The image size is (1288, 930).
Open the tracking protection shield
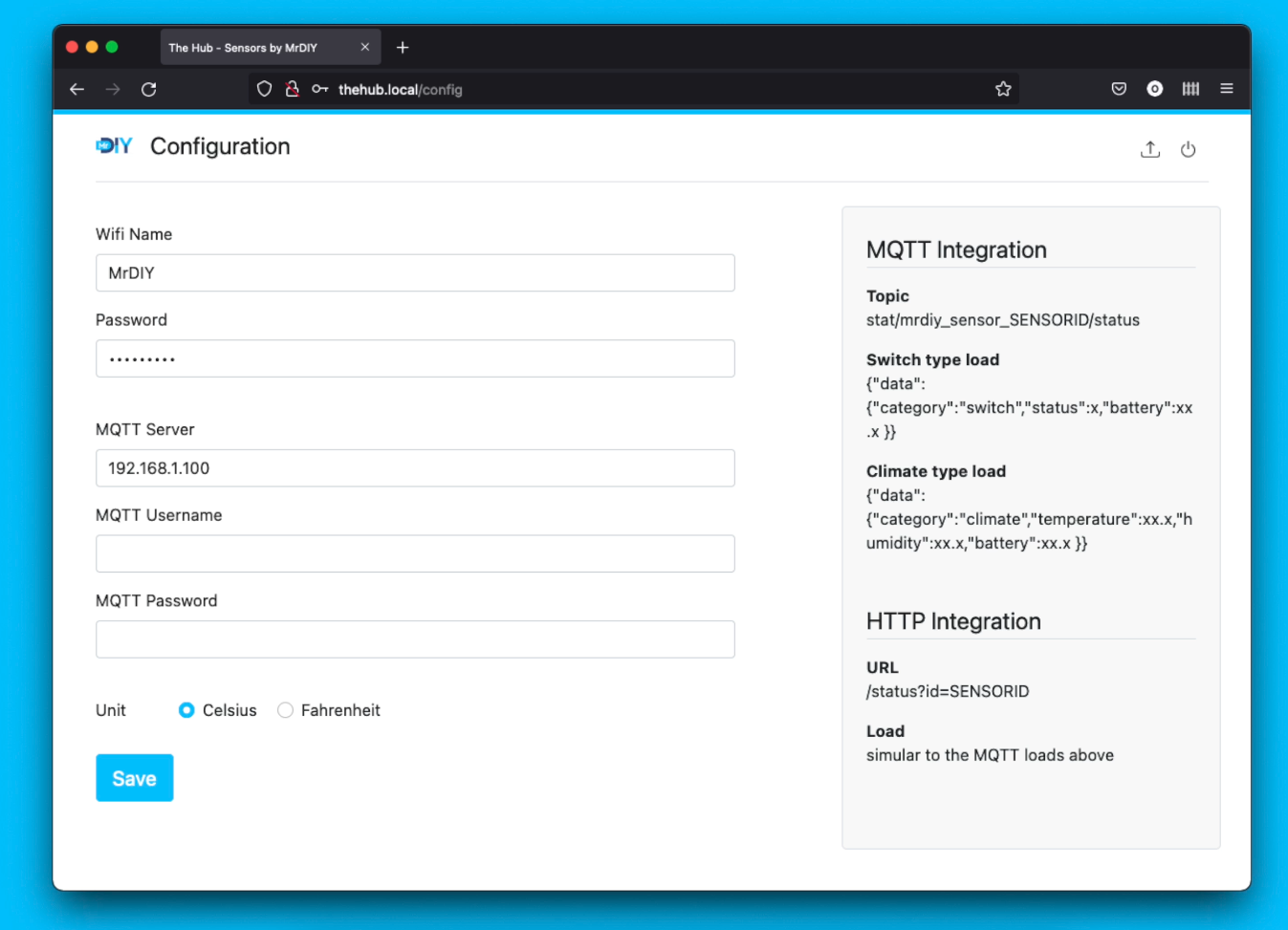click(x=264, y=89)
